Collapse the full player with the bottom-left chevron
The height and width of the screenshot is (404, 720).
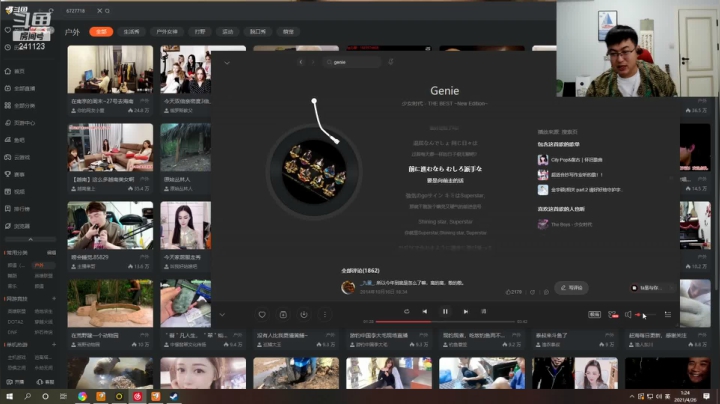[x=222, y=314]
